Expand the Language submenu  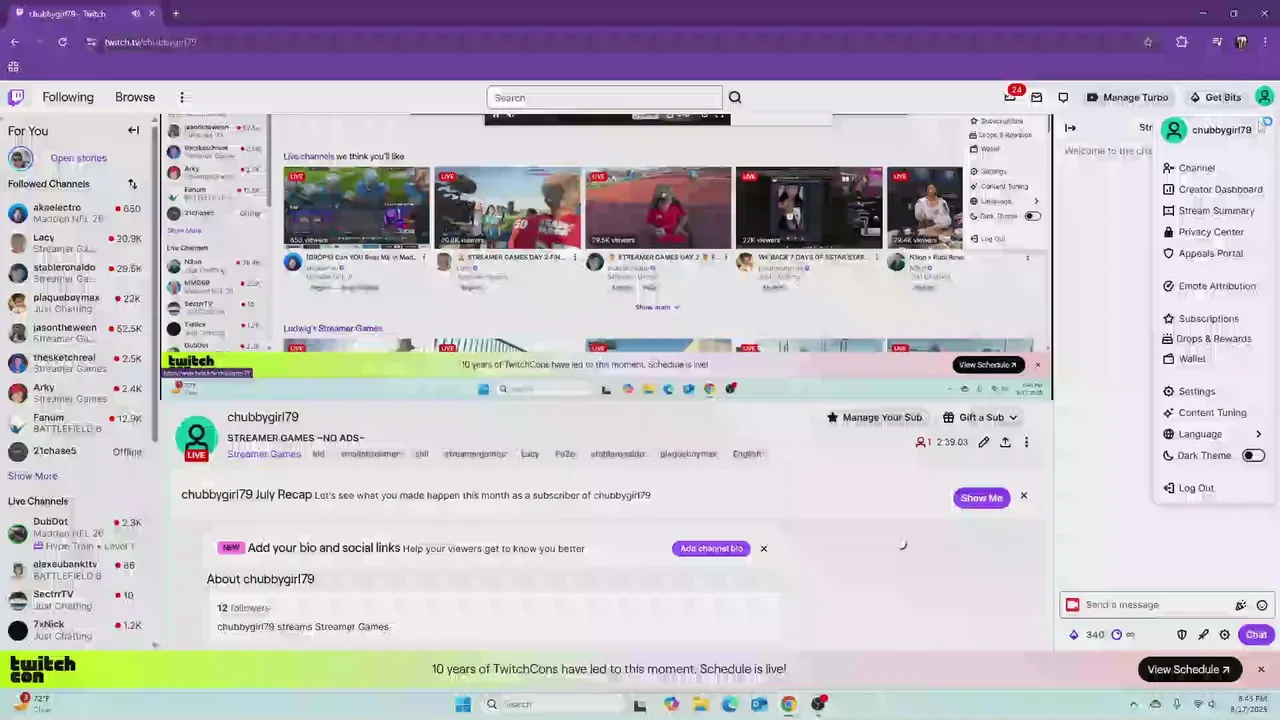1213,434
